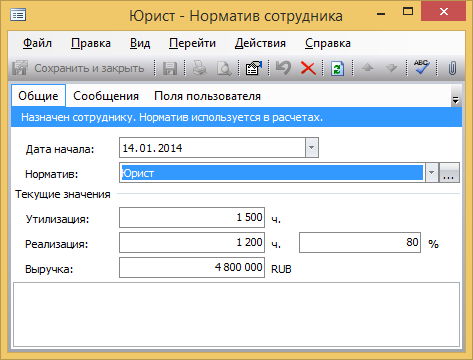Switch to the Общие tab
473x360 pixels.
click(x=38, y=96)
